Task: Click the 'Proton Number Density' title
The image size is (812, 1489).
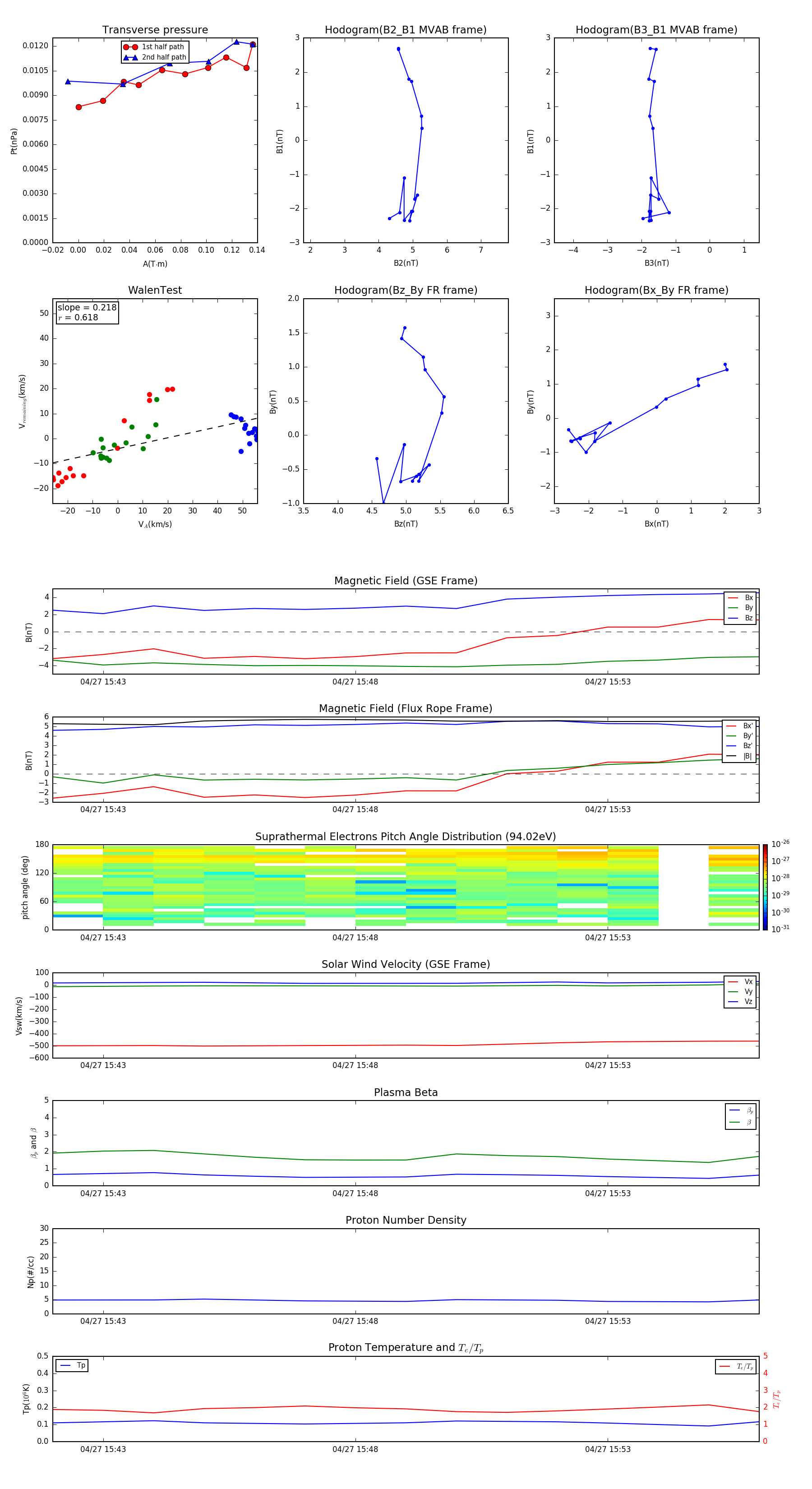Action: (x=406, y=1220)
